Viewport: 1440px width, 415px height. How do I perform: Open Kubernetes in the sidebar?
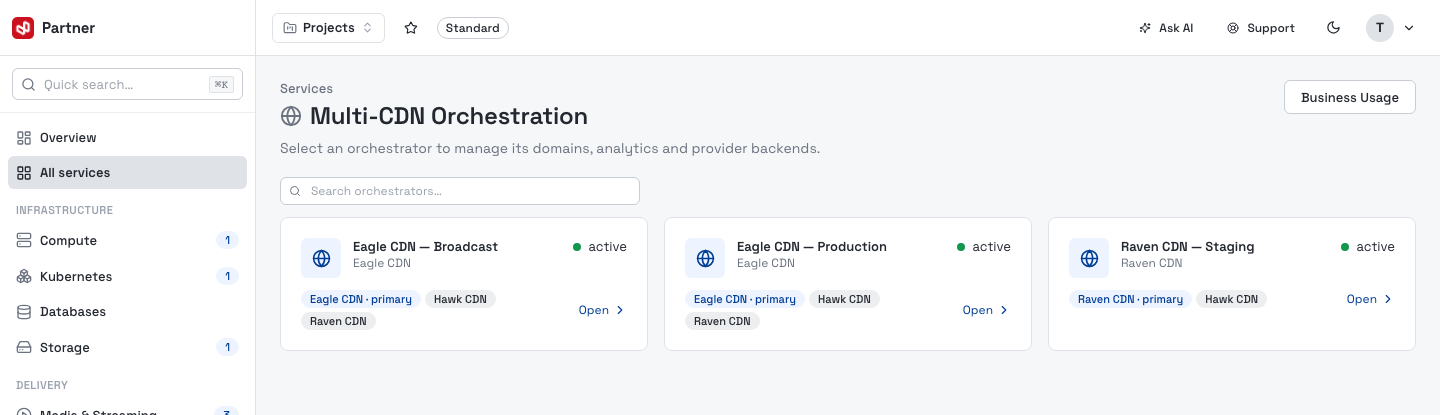click(127, 276)
